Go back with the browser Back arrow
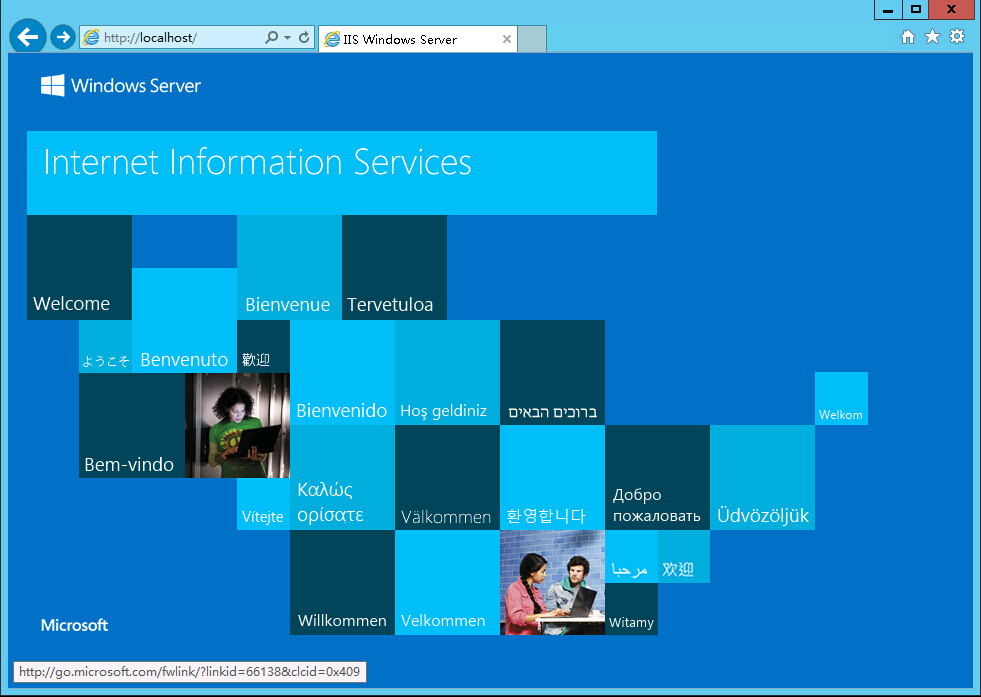Image resolution: width=981 pixels, height=697 pixels. coord(28,37)
